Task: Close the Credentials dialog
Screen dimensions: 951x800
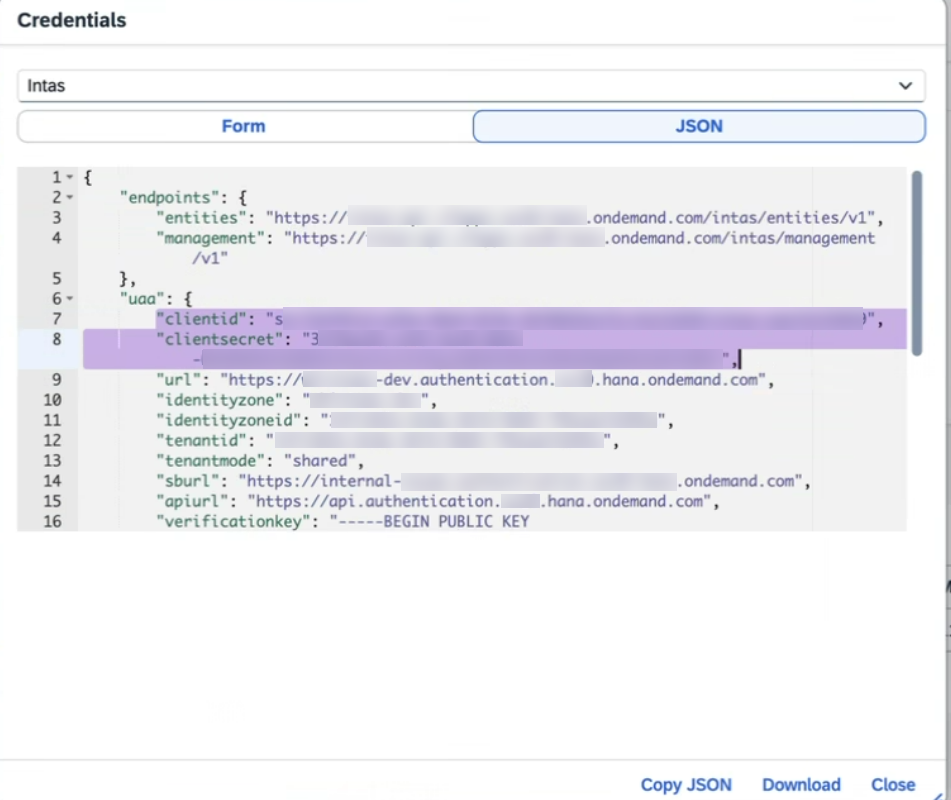Action: click(x=892, y=785)
